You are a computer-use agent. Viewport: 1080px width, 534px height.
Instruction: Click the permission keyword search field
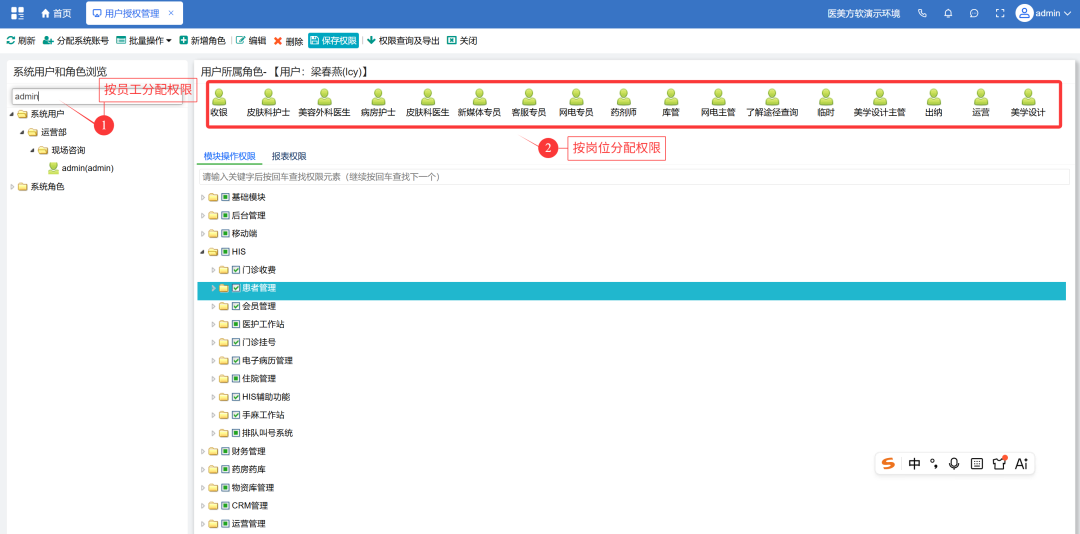pyautogui.click(x=632, y=177)
